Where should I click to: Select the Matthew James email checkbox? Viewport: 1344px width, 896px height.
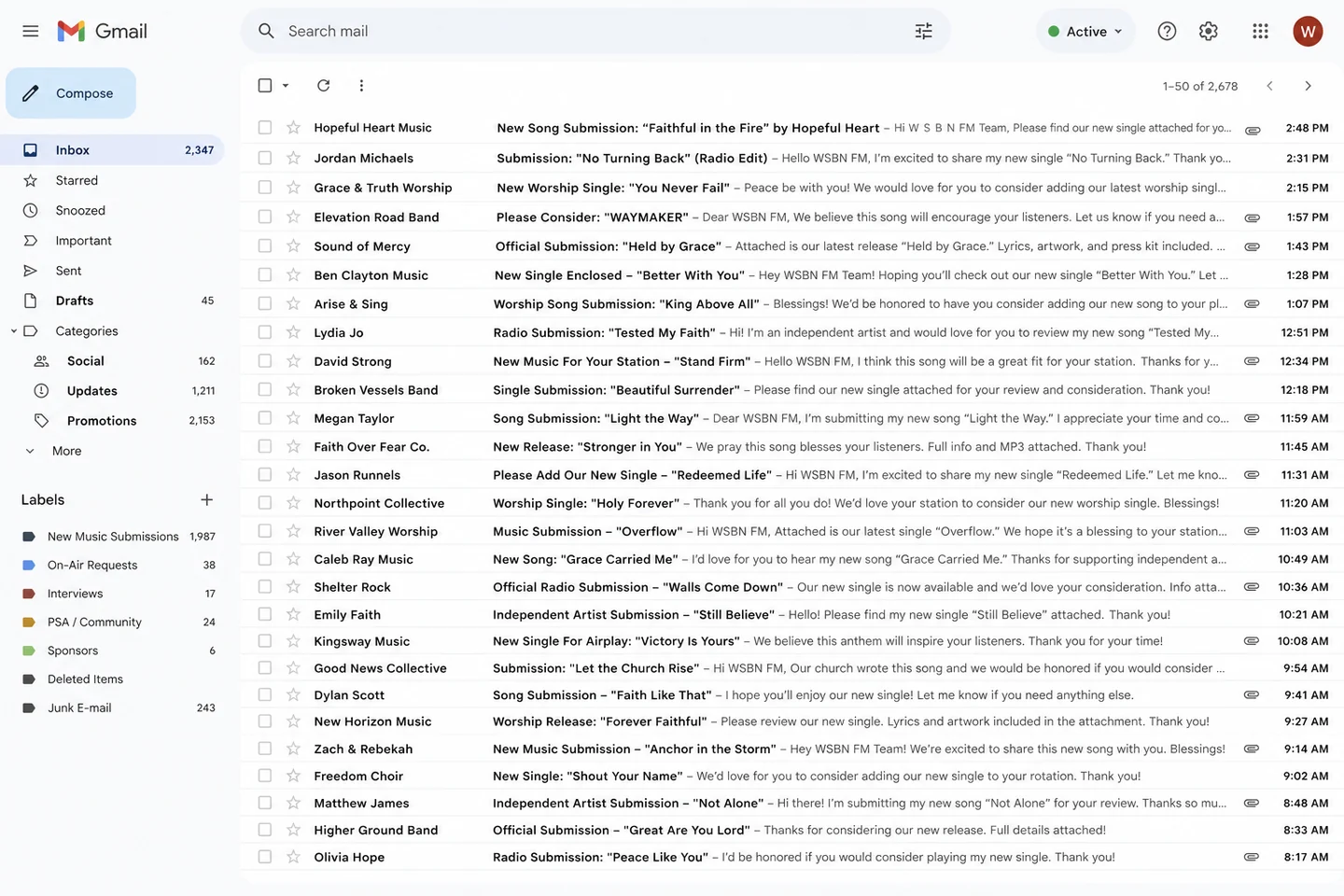point(265,803)
